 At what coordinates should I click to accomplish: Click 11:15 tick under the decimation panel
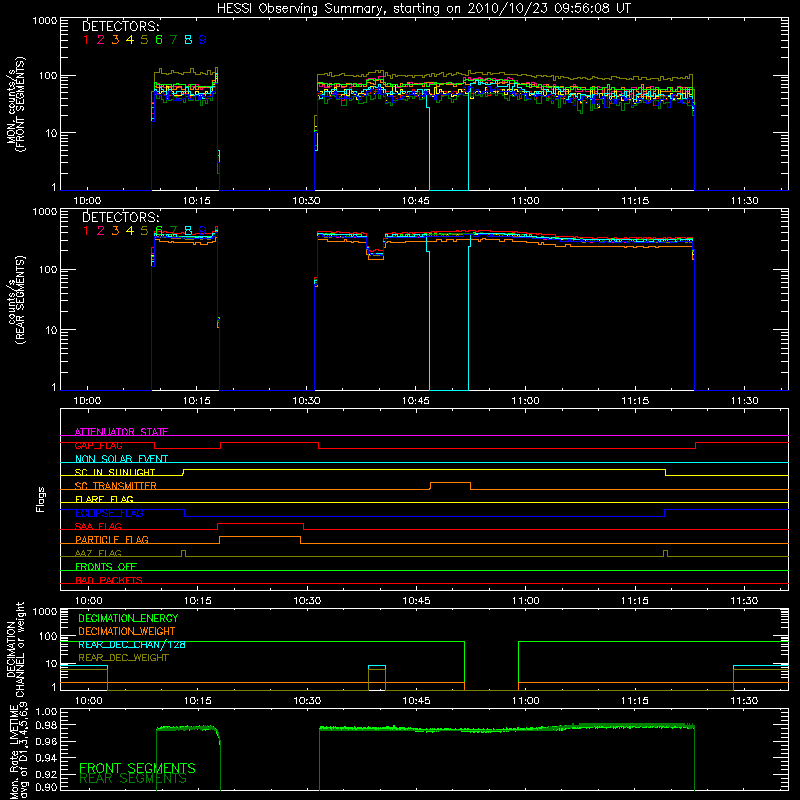point(635,701)
